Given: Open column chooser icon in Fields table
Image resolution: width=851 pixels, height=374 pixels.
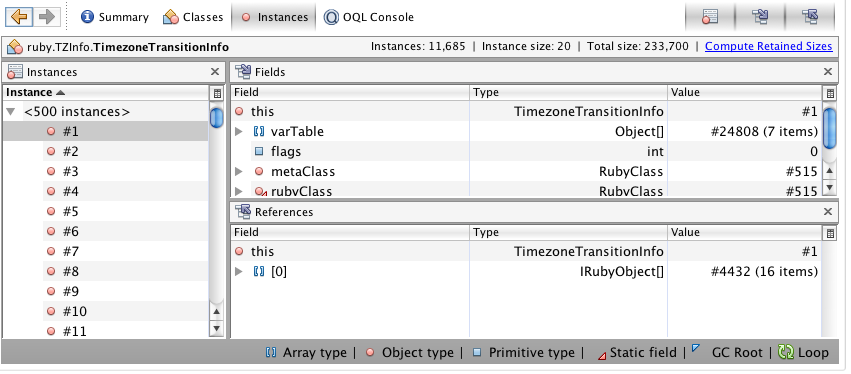Looking at the screenshot, I should tap(830, 93).
